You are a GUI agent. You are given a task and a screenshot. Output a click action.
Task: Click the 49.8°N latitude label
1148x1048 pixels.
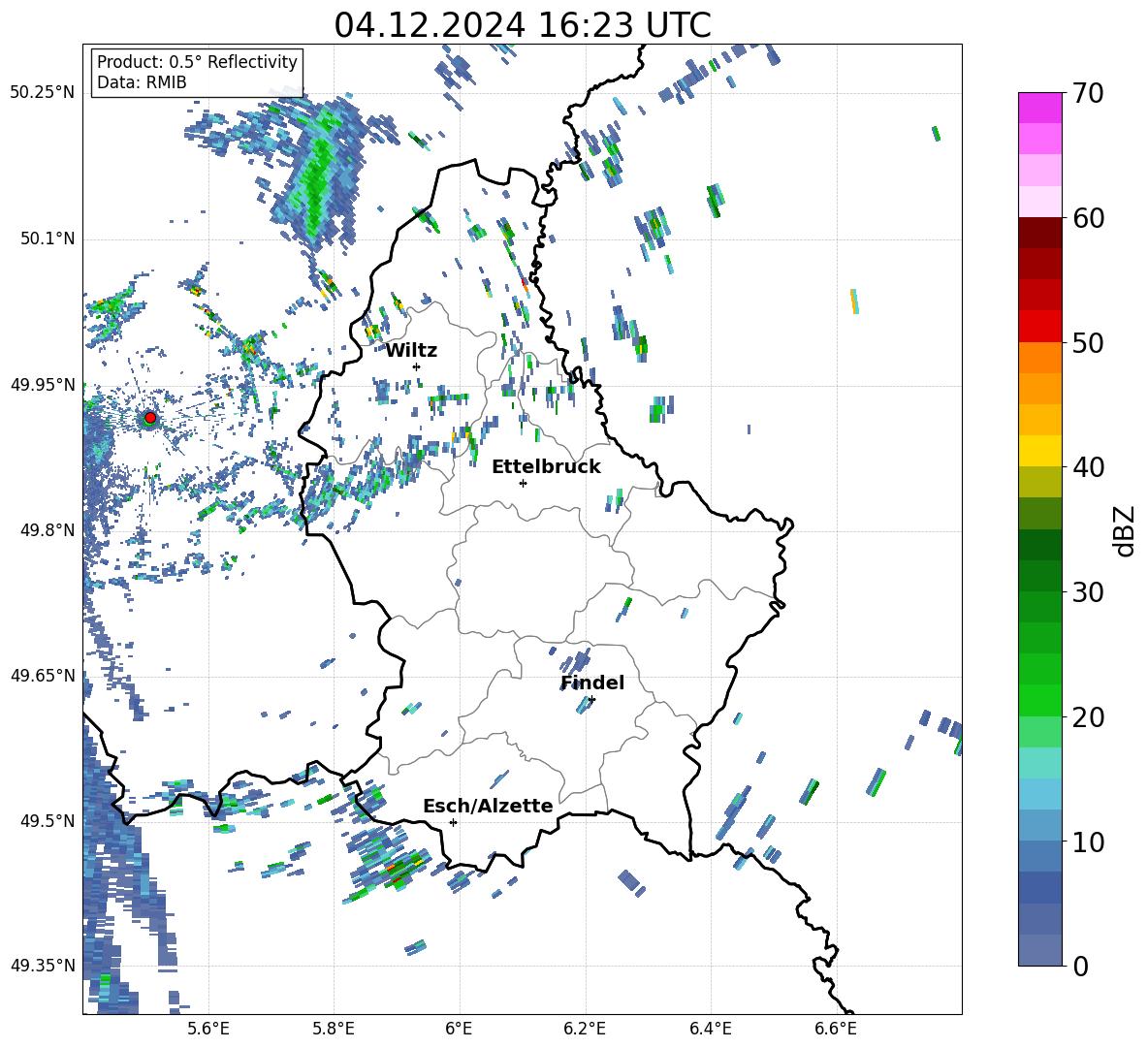click(x=47, y=530)
